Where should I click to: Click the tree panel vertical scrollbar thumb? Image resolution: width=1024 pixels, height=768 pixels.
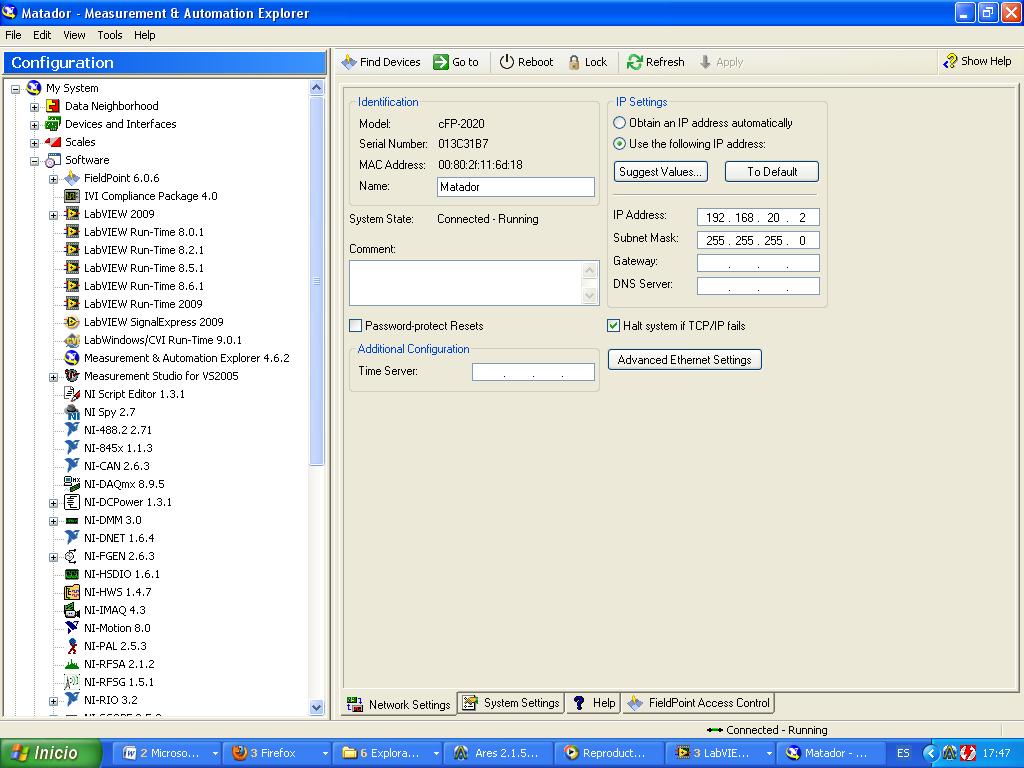pyautogui.click(x=317, y=281)
